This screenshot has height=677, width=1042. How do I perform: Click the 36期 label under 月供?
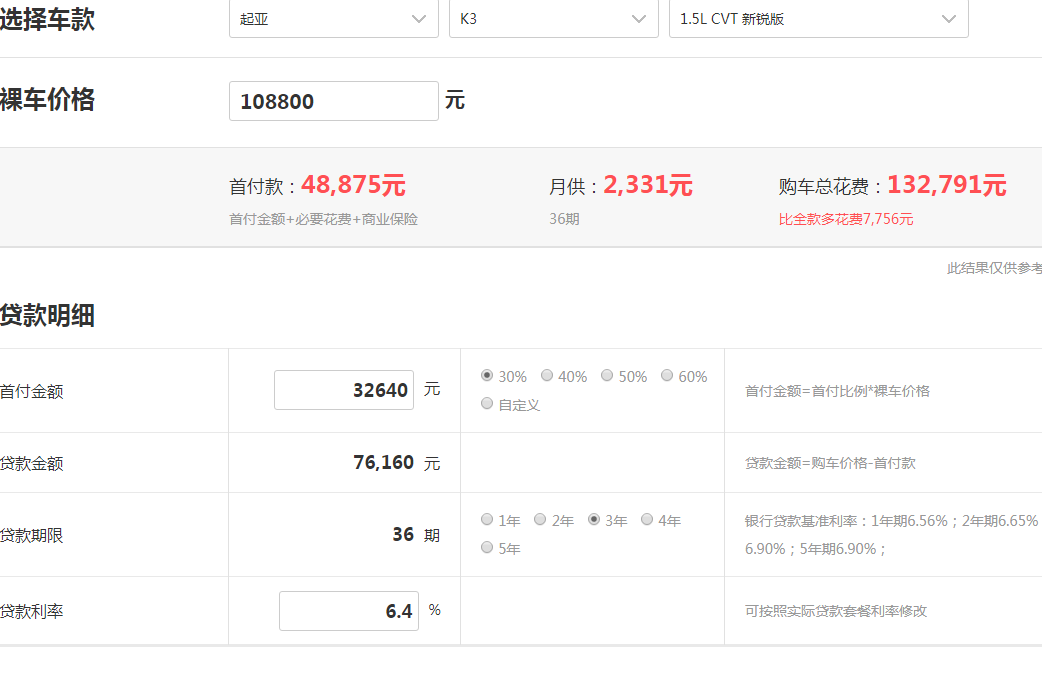[564, 219]
